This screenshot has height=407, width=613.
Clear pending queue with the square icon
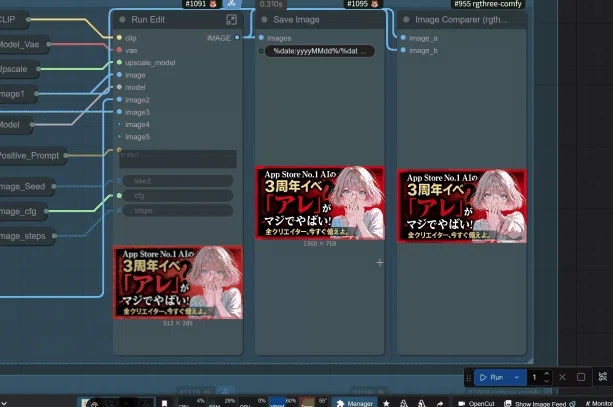coord(581,377)
